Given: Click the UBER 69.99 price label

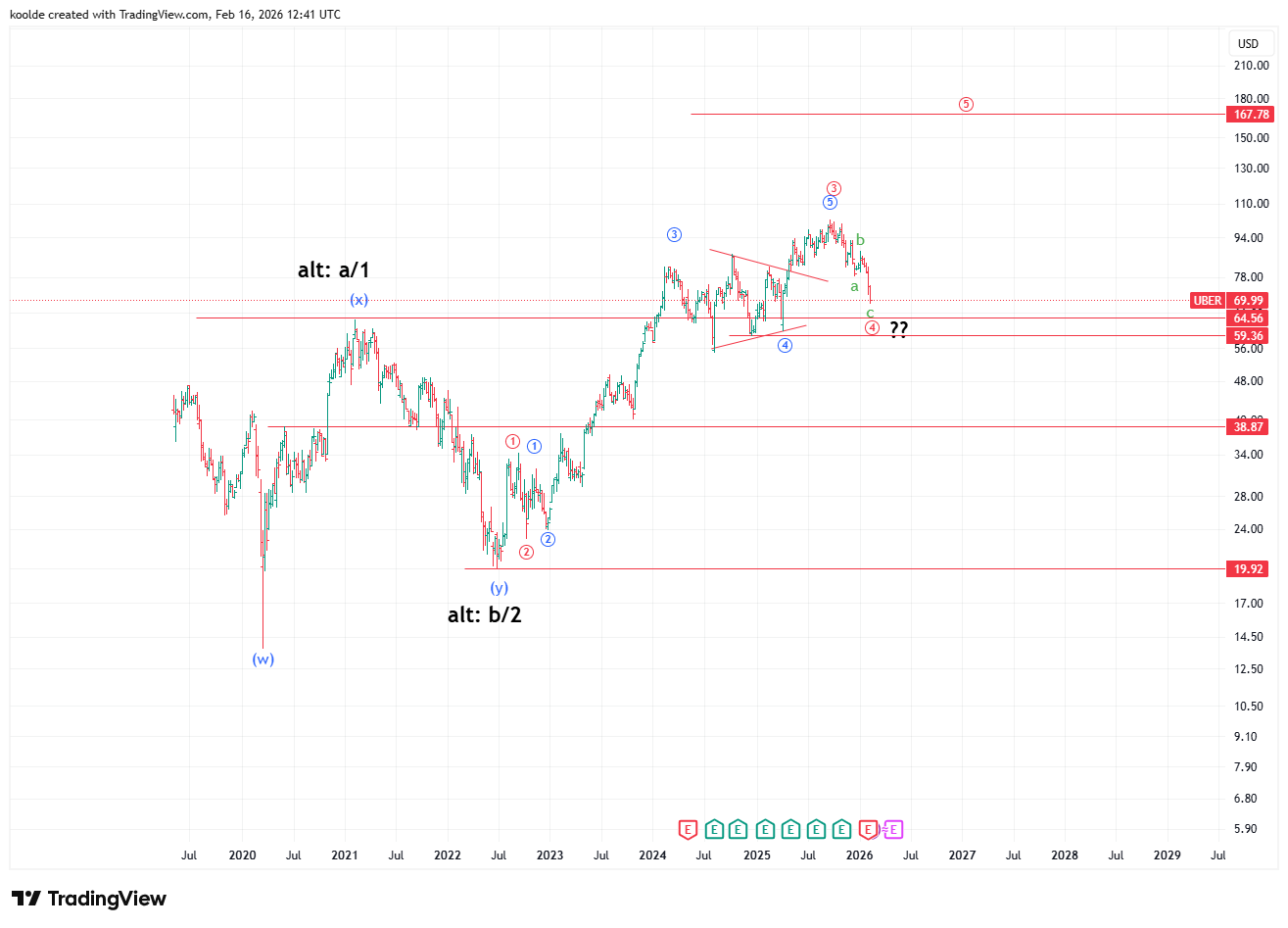Looking at the screenshot, I should pos(1228,301).
